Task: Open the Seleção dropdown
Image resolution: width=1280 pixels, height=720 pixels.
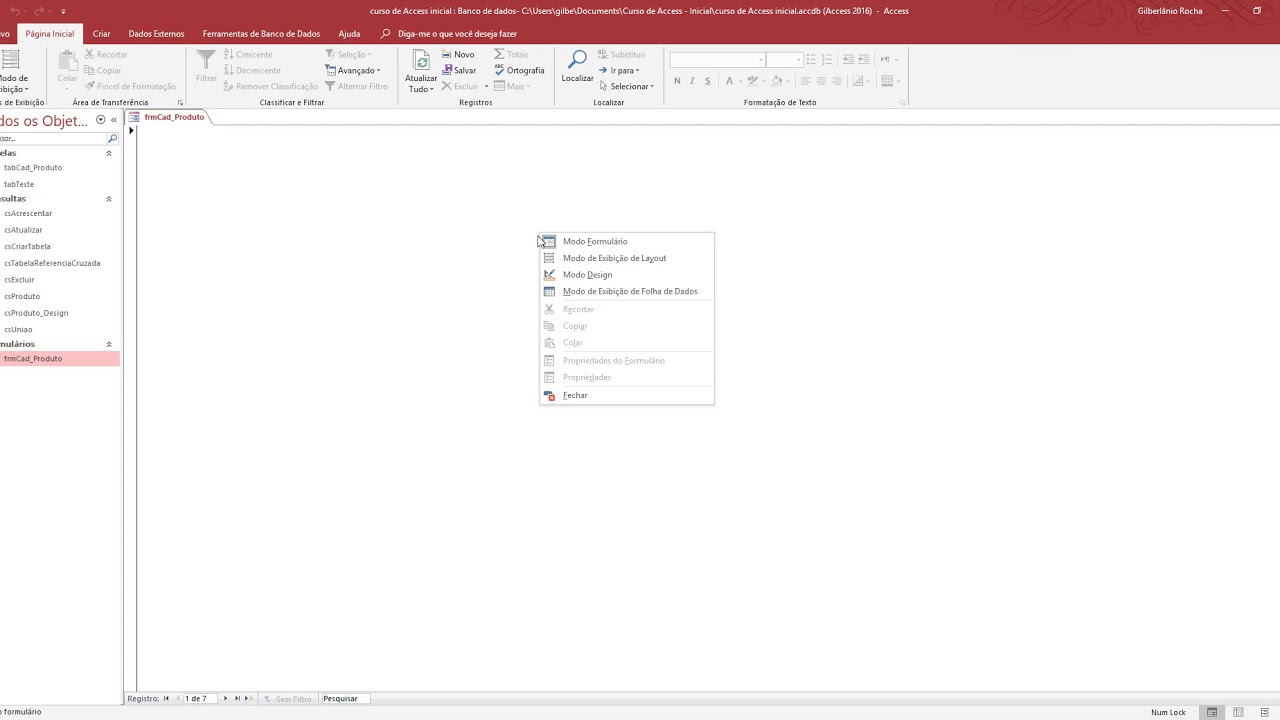Action: (x=348, y=55)
